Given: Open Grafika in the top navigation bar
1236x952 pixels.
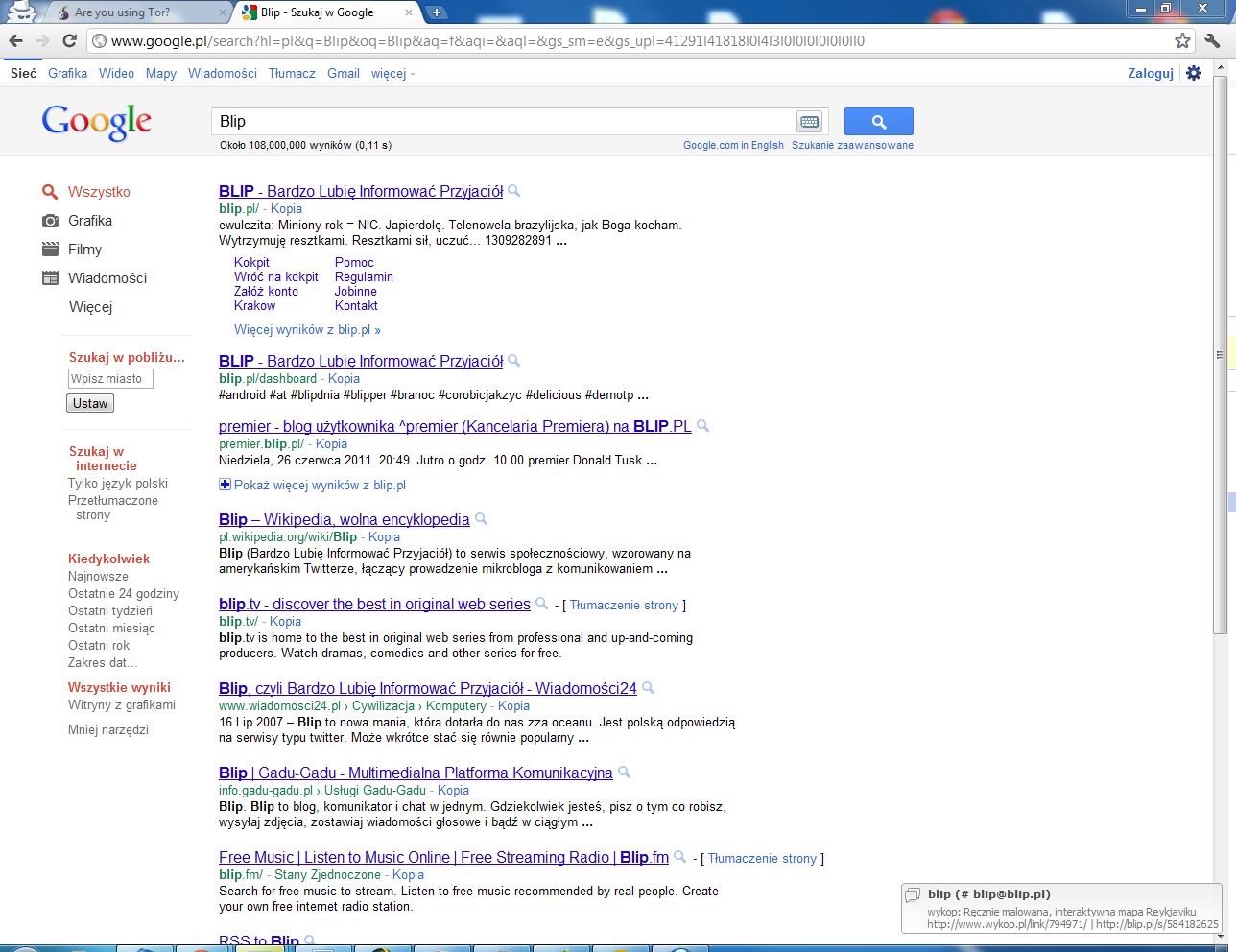Looking at the screenshot, I should point(67,73).
